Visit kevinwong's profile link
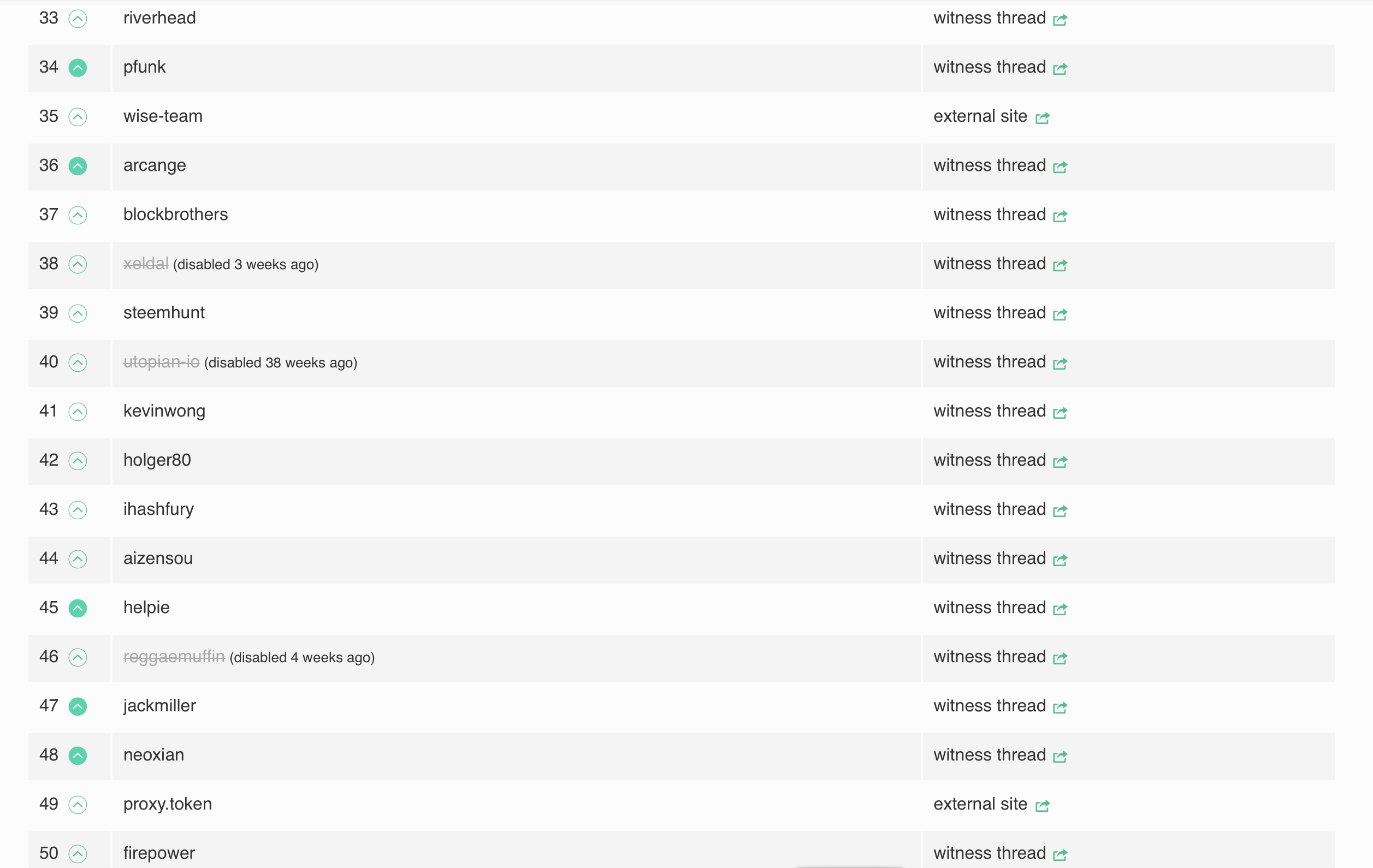The image size is (1373, 868). (x=164, y=412)
